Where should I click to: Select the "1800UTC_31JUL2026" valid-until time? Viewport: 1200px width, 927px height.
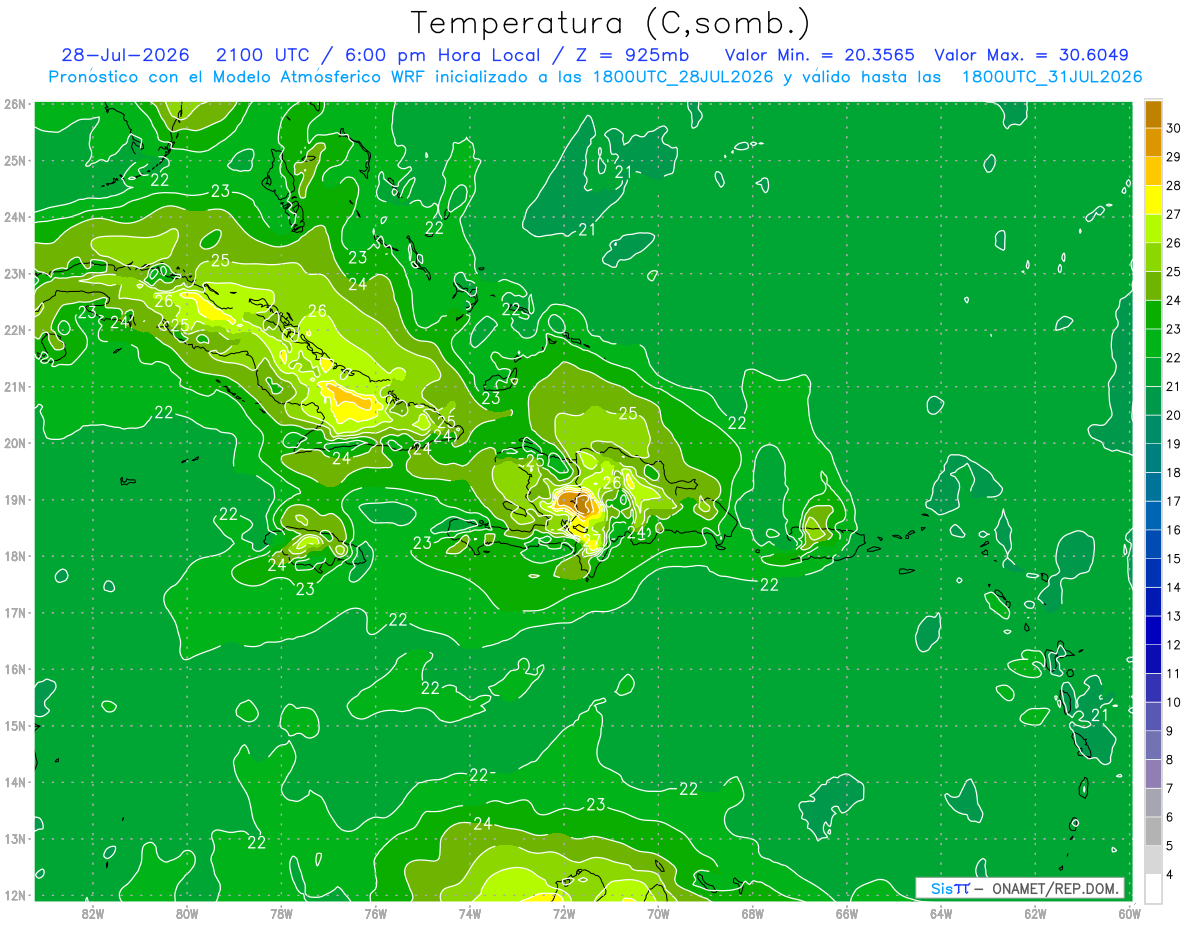1052,77
